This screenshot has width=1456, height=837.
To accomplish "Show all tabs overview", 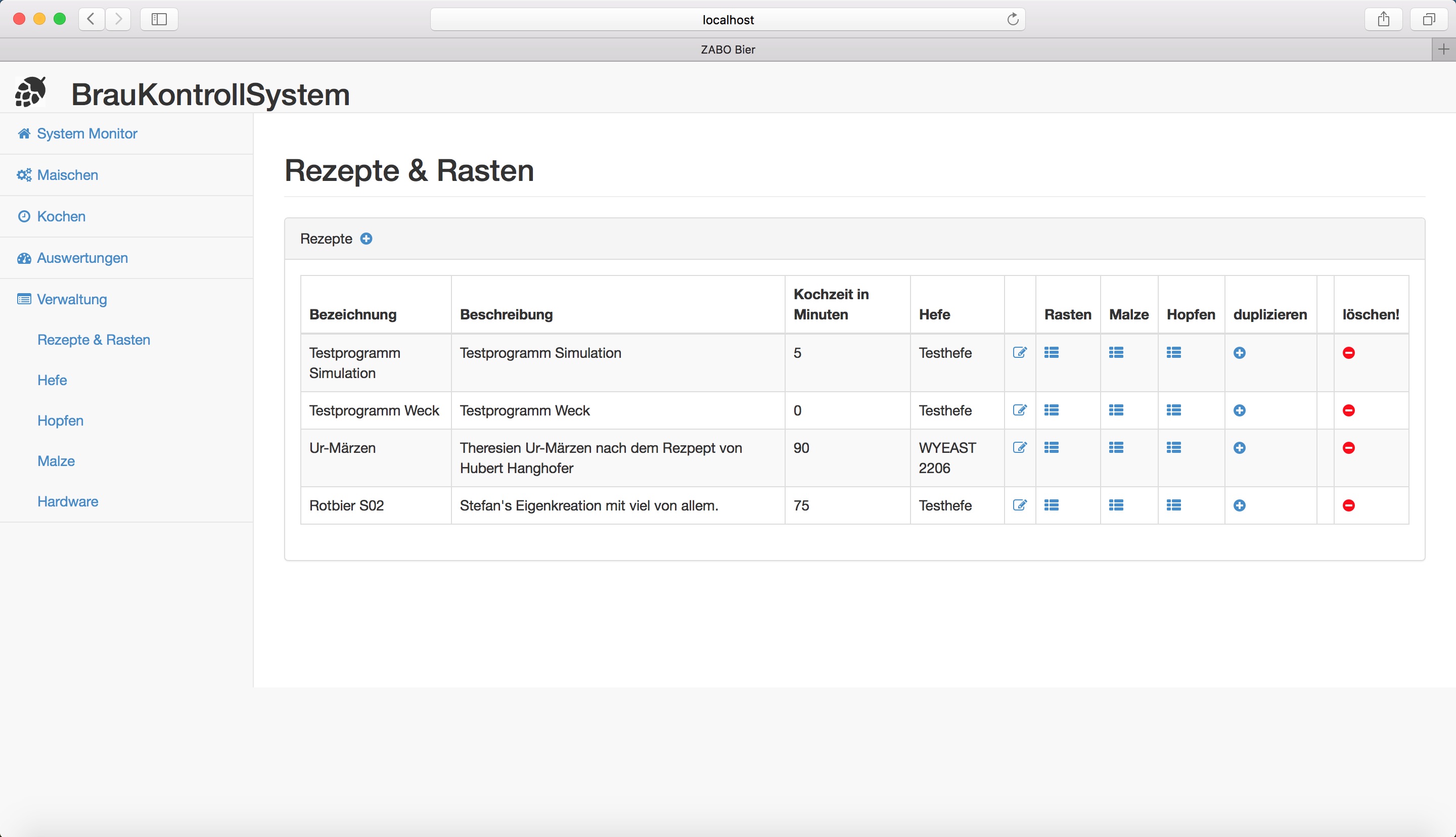I will pos(1428,19).
